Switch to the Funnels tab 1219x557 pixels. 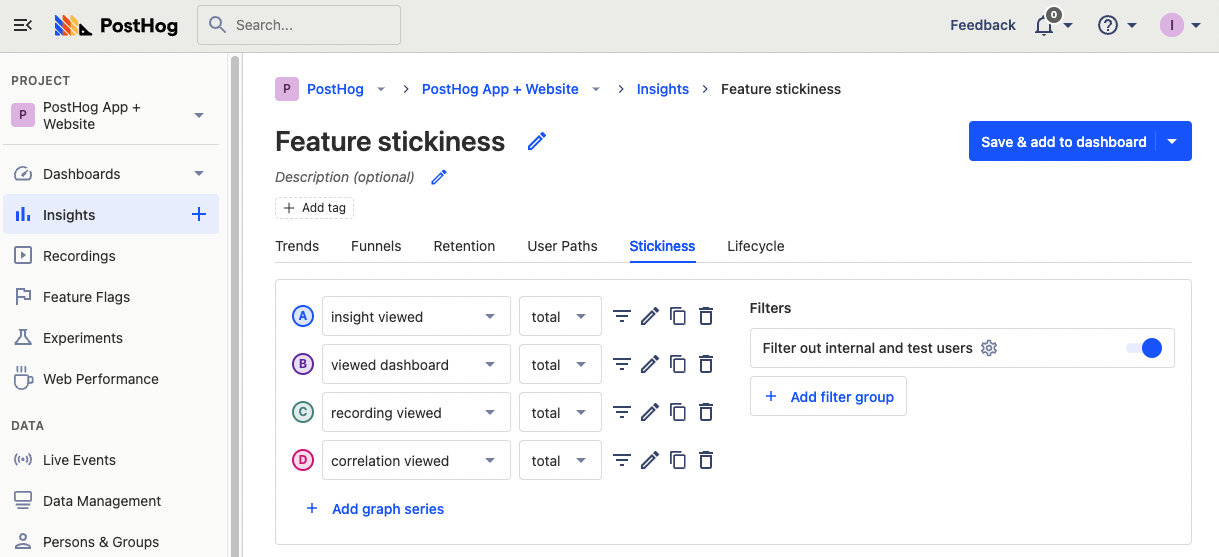[376, 246]
